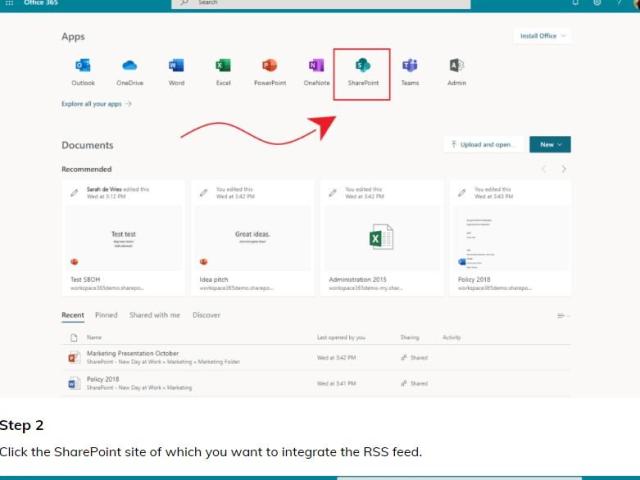Click Shared status for Marketing Presentation October

[x=414, y=358]
